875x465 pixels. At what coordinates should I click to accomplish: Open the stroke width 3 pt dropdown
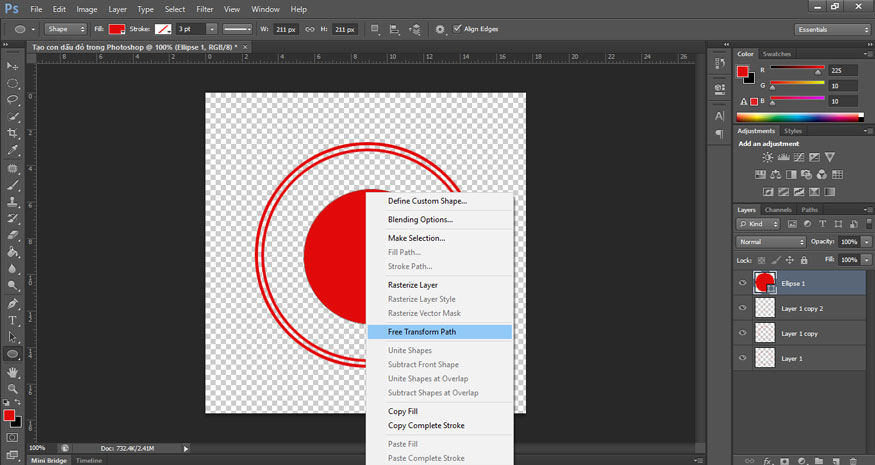[211, 29]
